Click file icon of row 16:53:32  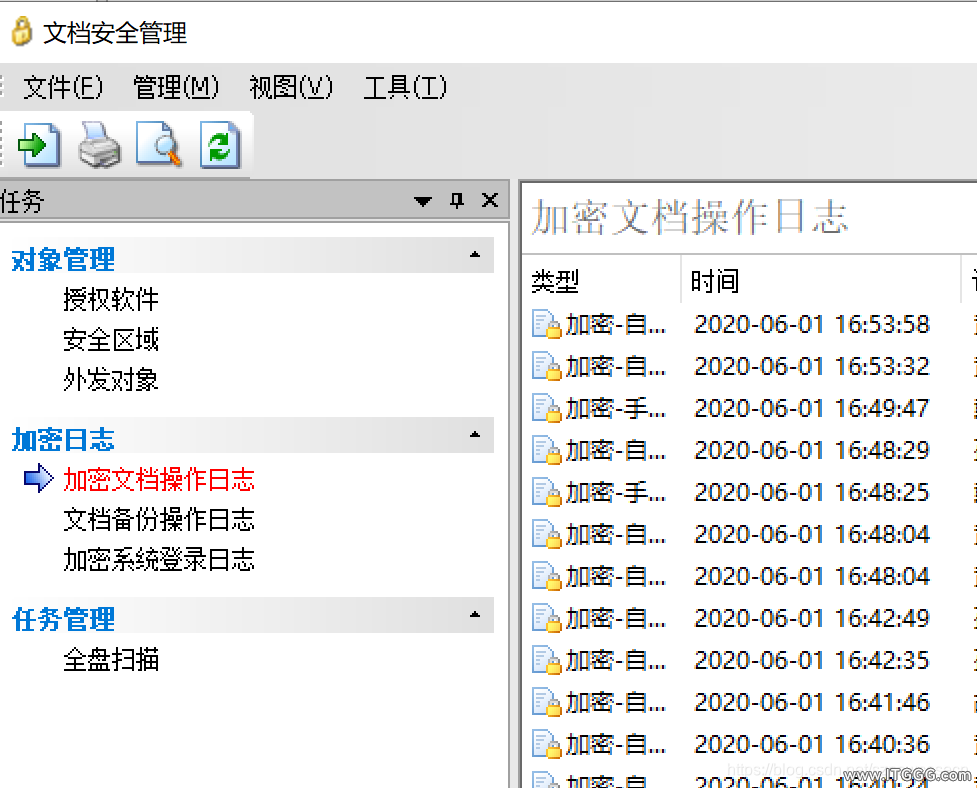point(546,366)
